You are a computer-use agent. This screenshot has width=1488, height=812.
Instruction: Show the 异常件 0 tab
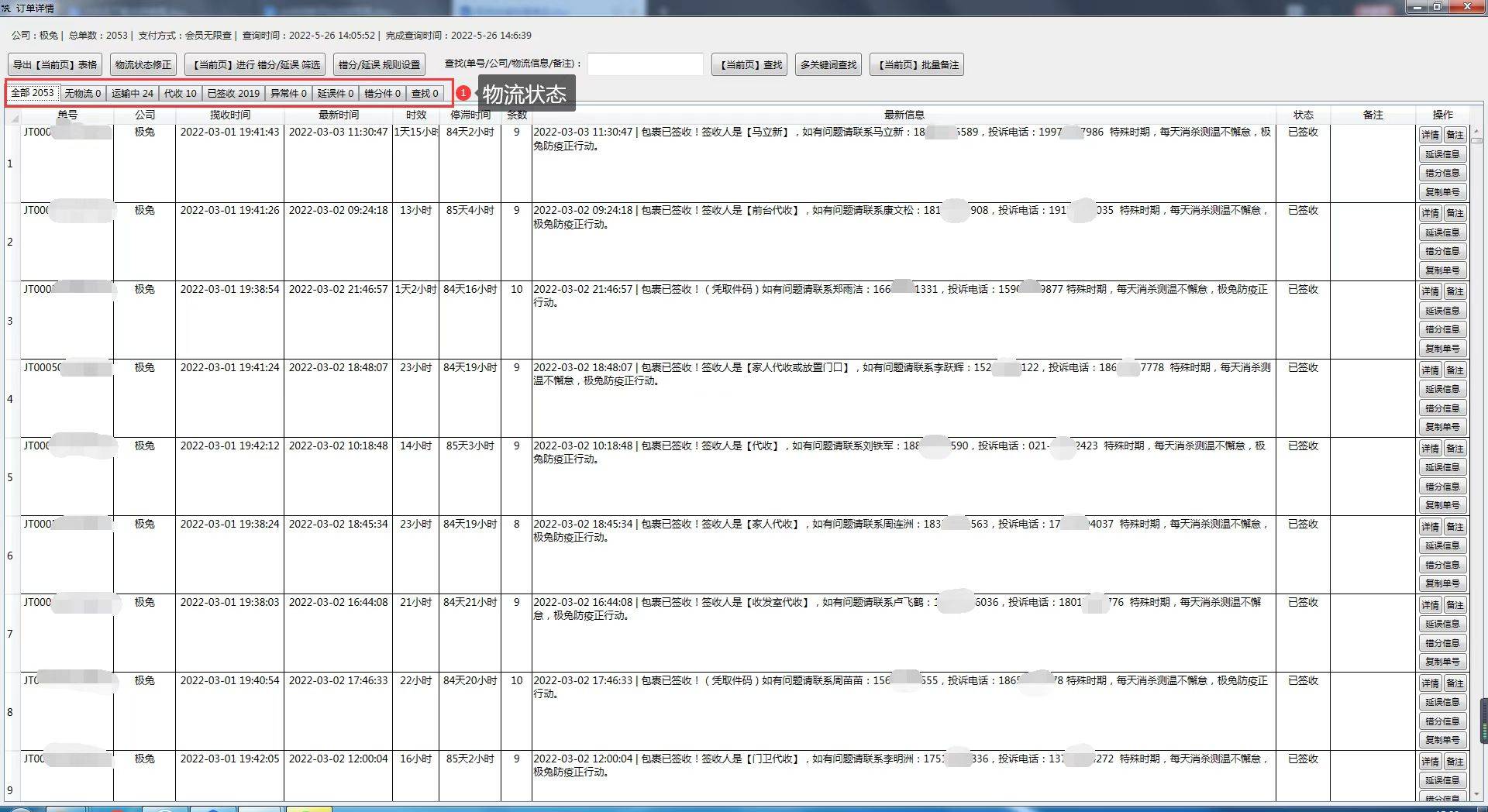288,94
